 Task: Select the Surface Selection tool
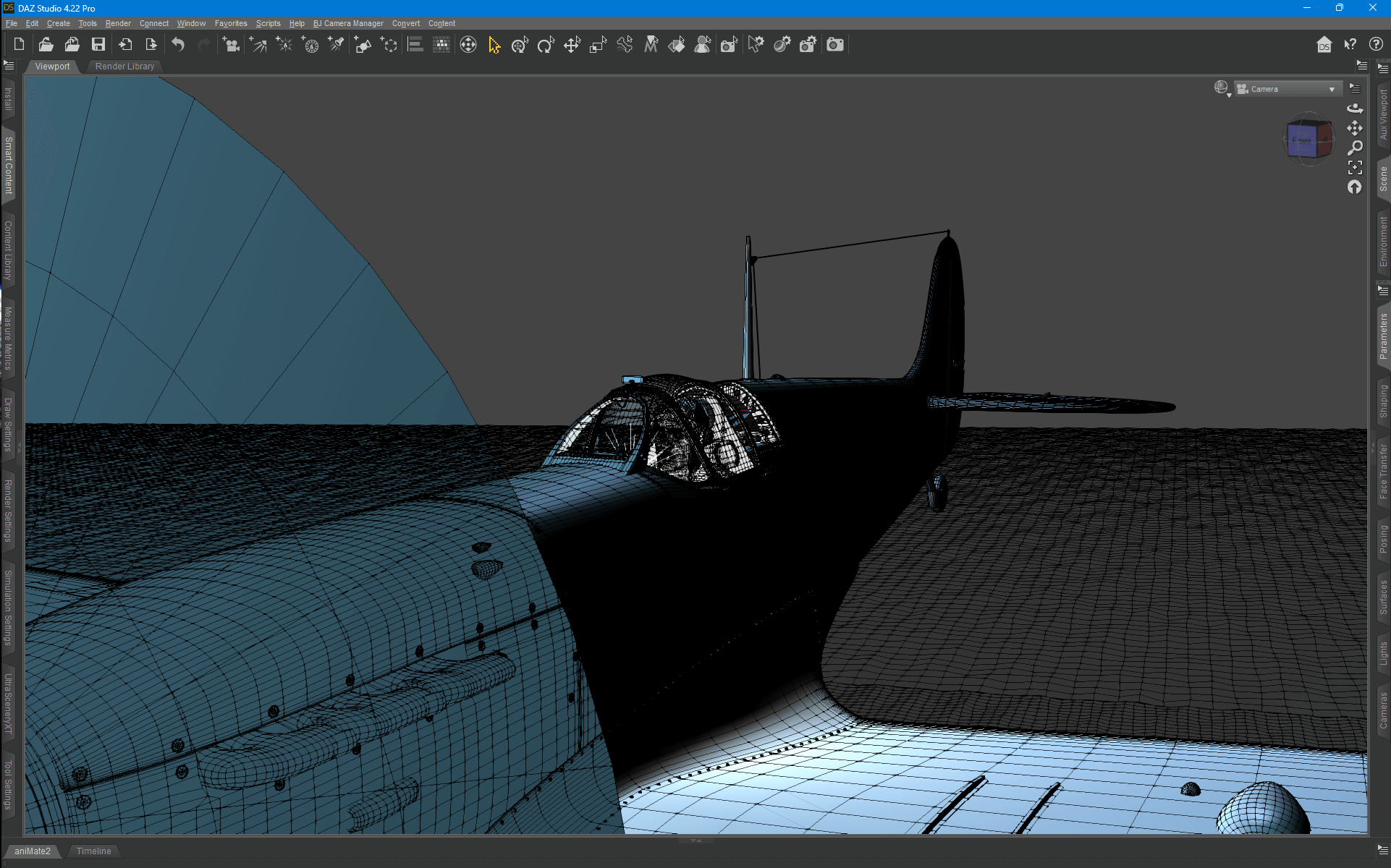click(x=677, y=45)
